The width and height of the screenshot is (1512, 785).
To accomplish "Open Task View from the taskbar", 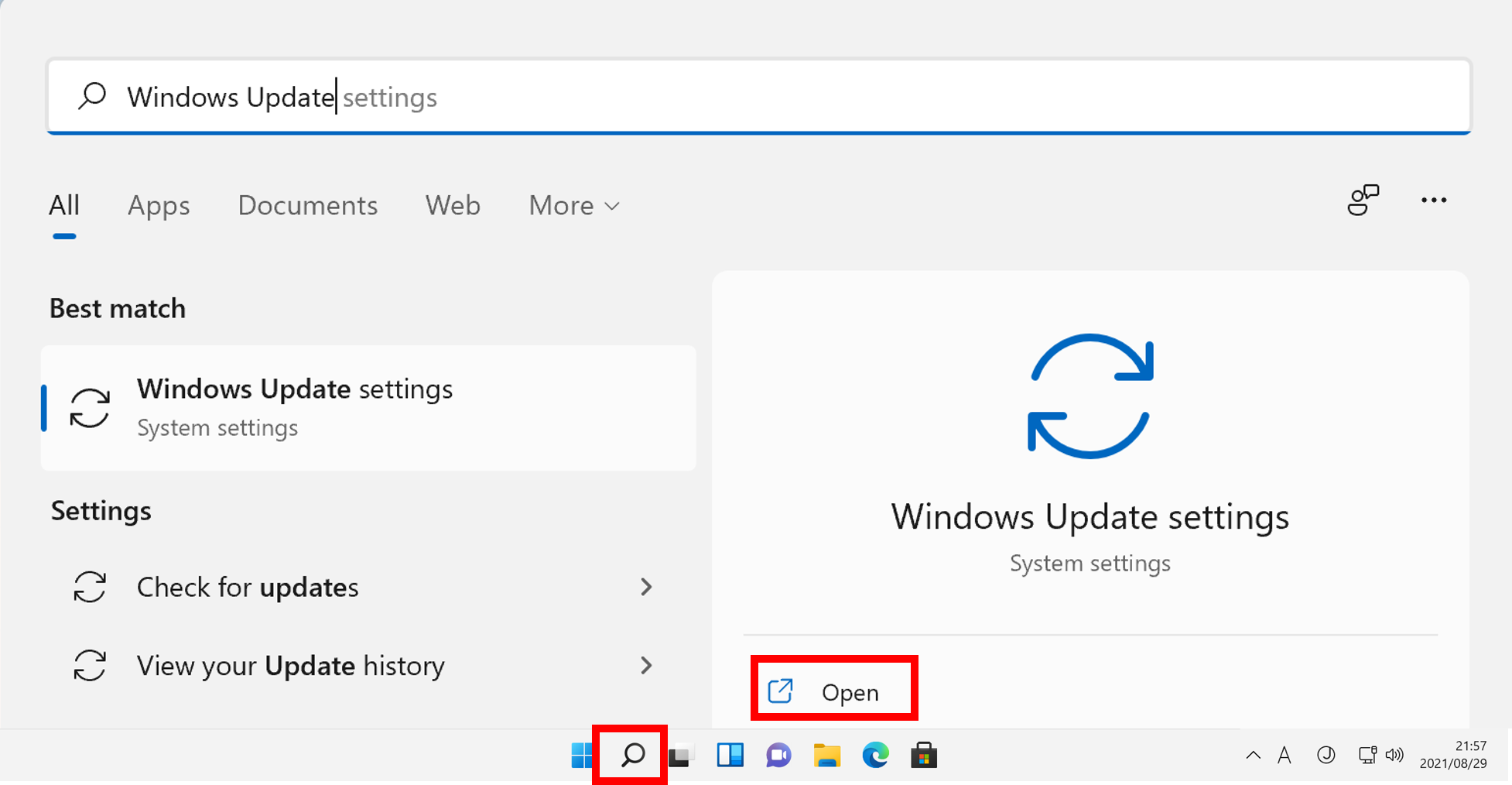I will pos(681,755).
